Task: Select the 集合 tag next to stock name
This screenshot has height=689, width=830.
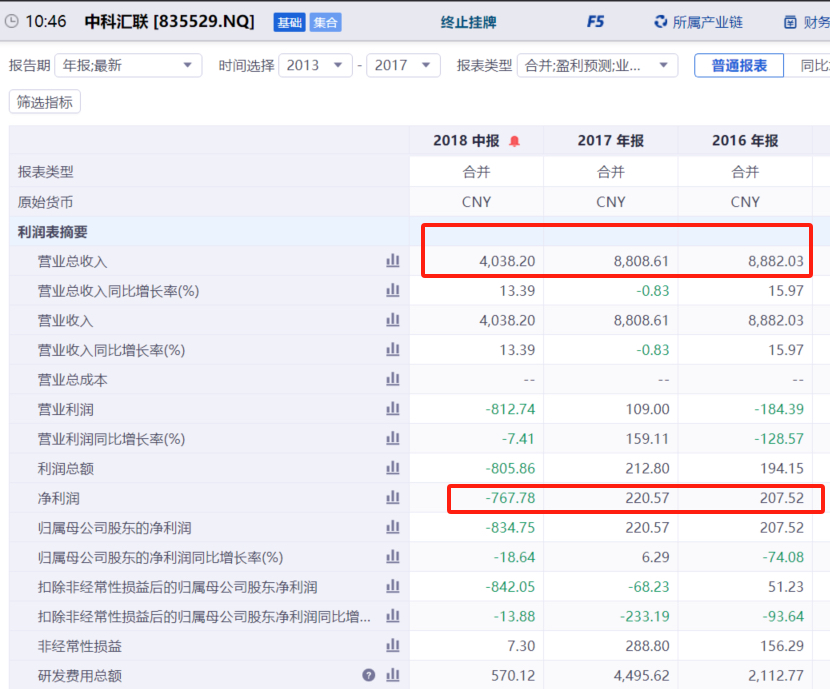Action: (x=324, y=21)
